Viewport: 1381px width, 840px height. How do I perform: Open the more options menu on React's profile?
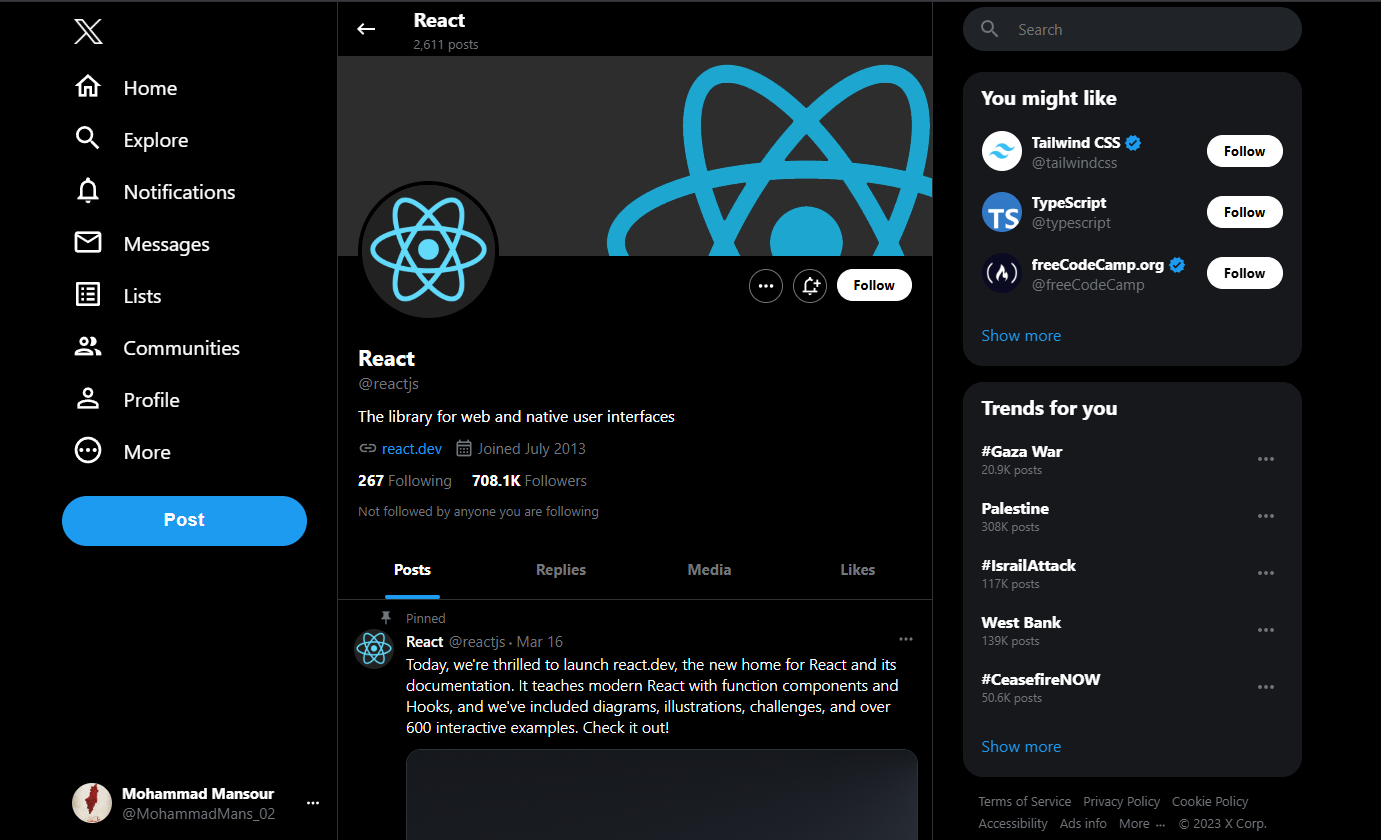pyautogui.click(x=766, y=285)
